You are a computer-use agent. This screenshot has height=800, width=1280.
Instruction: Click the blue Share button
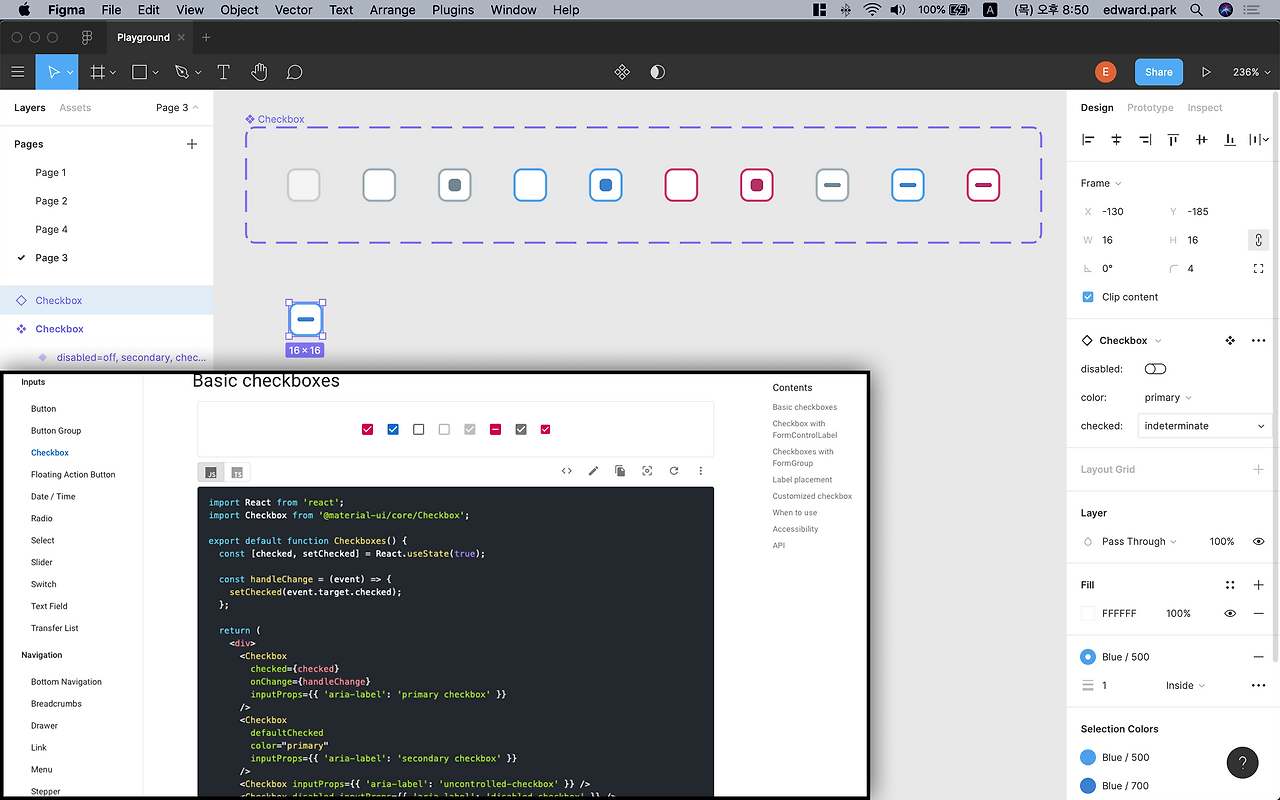point(1159,72)
